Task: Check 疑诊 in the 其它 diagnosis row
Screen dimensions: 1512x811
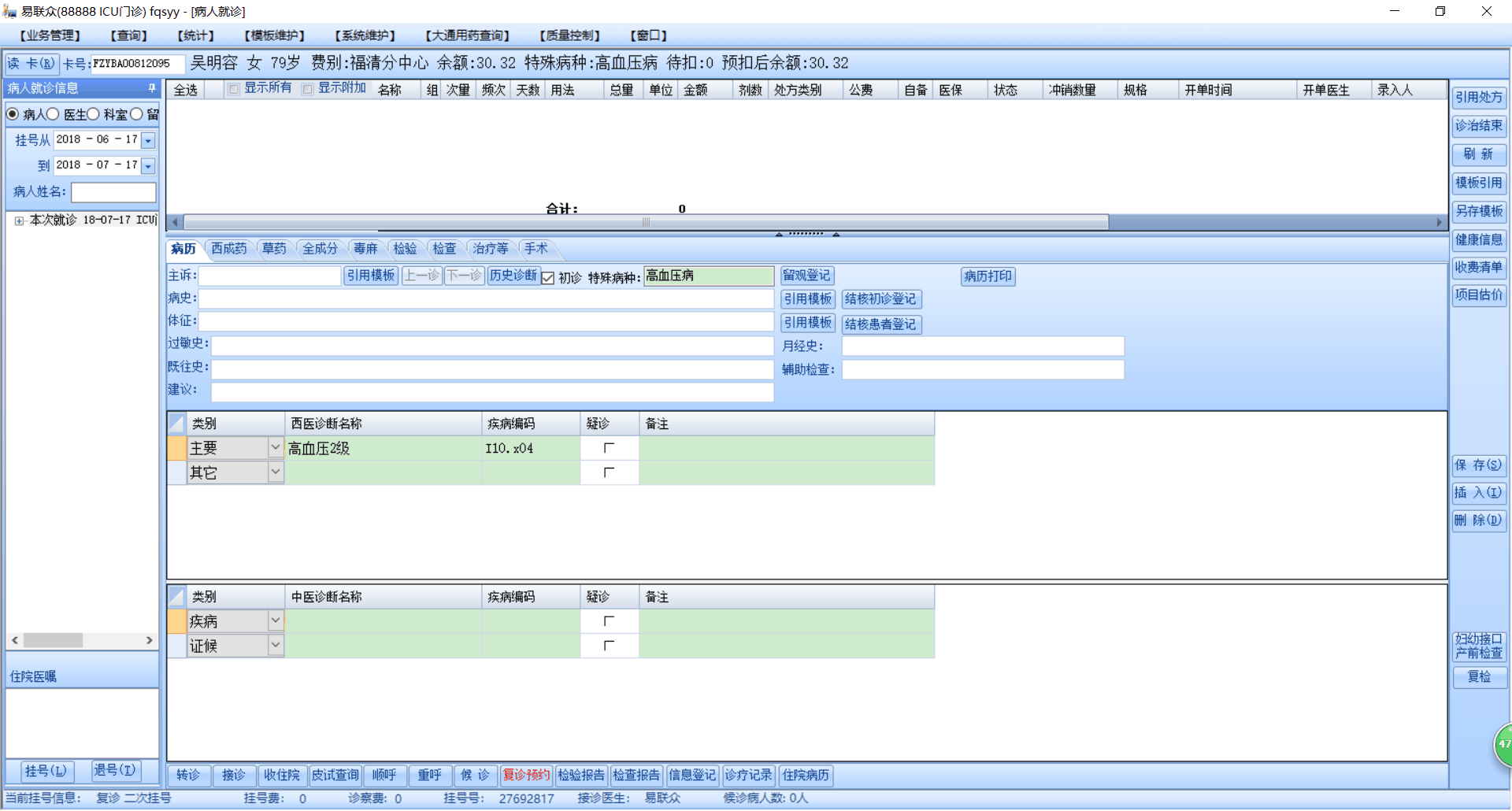Action: click(x=609, y=472)
